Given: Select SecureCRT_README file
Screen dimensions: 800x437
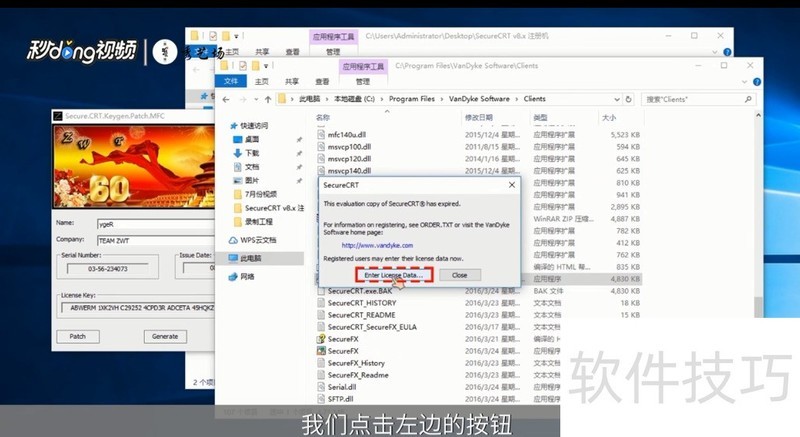Looking at the screenshot, I should (x=361, y=315).
